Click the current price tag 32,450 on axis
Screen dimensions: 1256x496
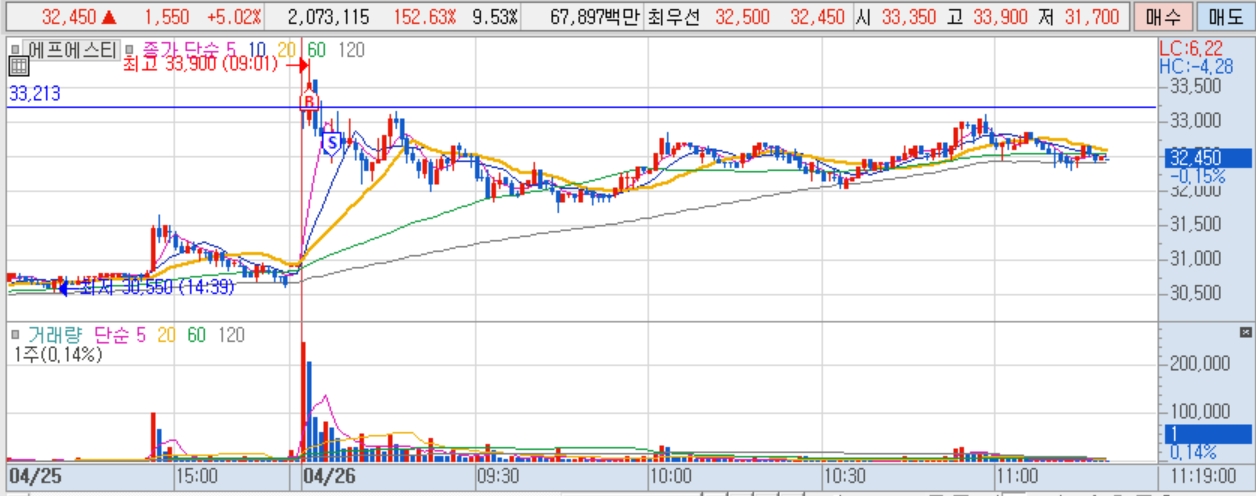point(1208,158)
